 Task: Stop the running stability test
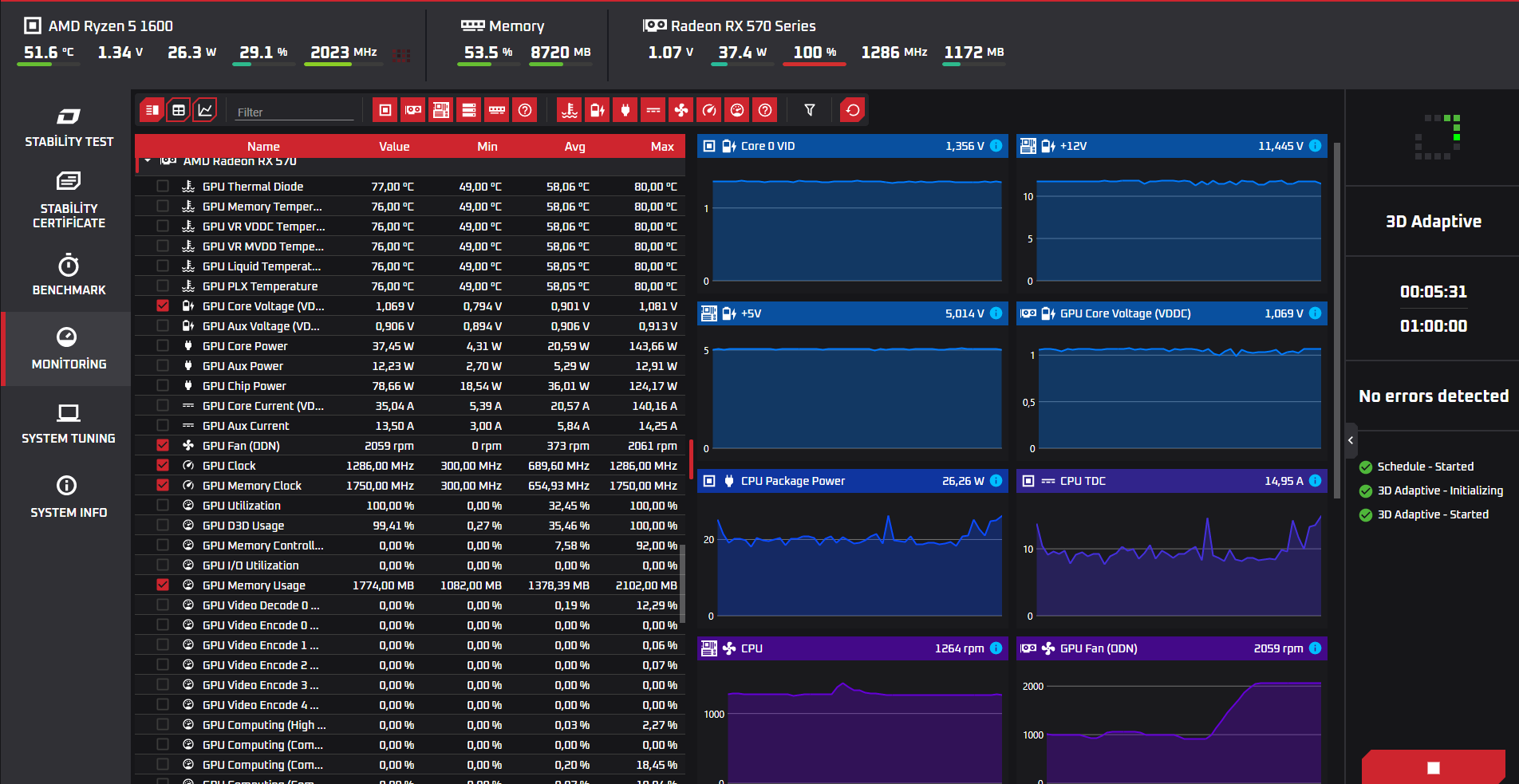[x=1434, y=767]
